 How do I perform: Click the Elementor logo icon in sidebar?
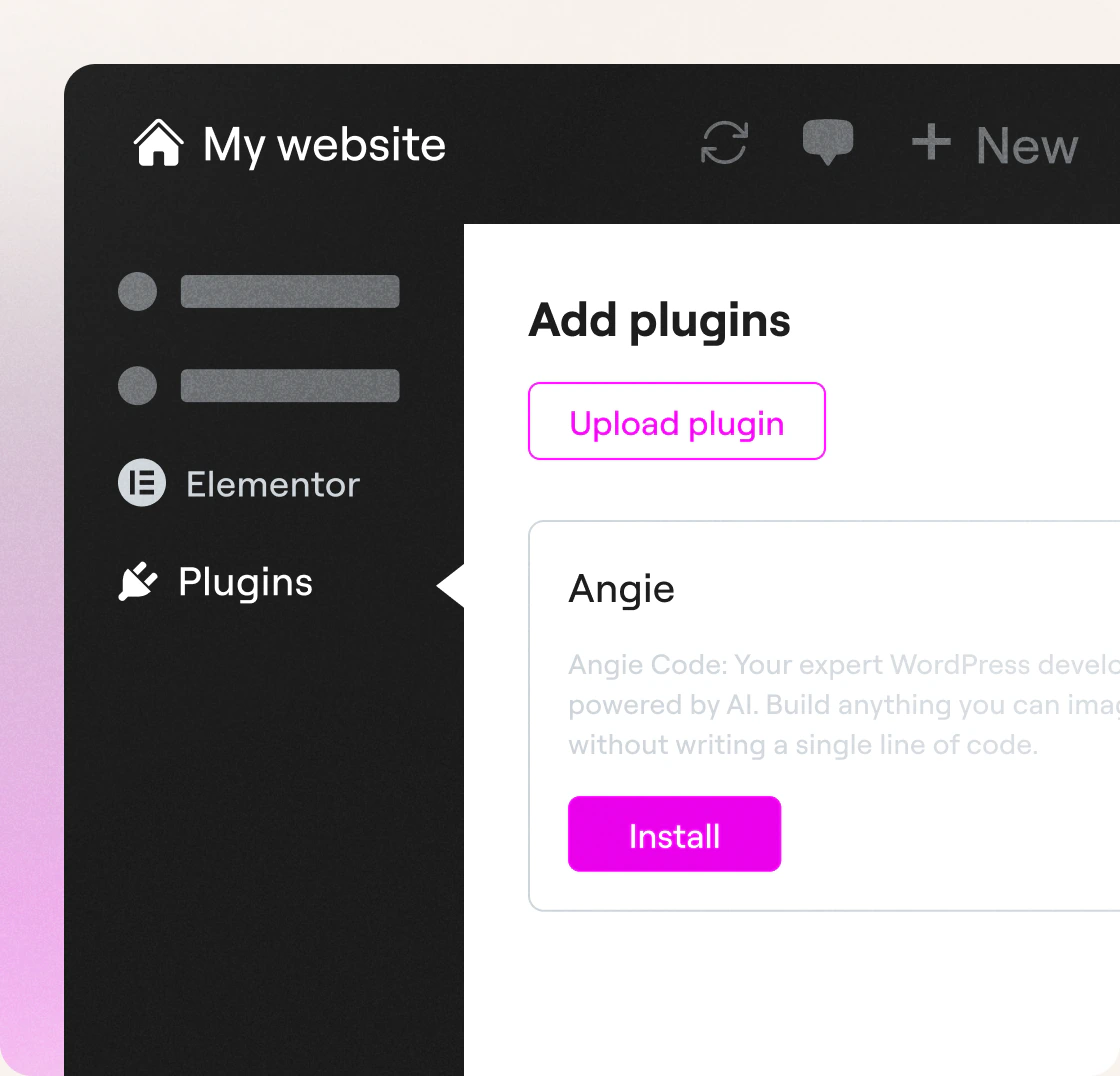pos(141,483)
